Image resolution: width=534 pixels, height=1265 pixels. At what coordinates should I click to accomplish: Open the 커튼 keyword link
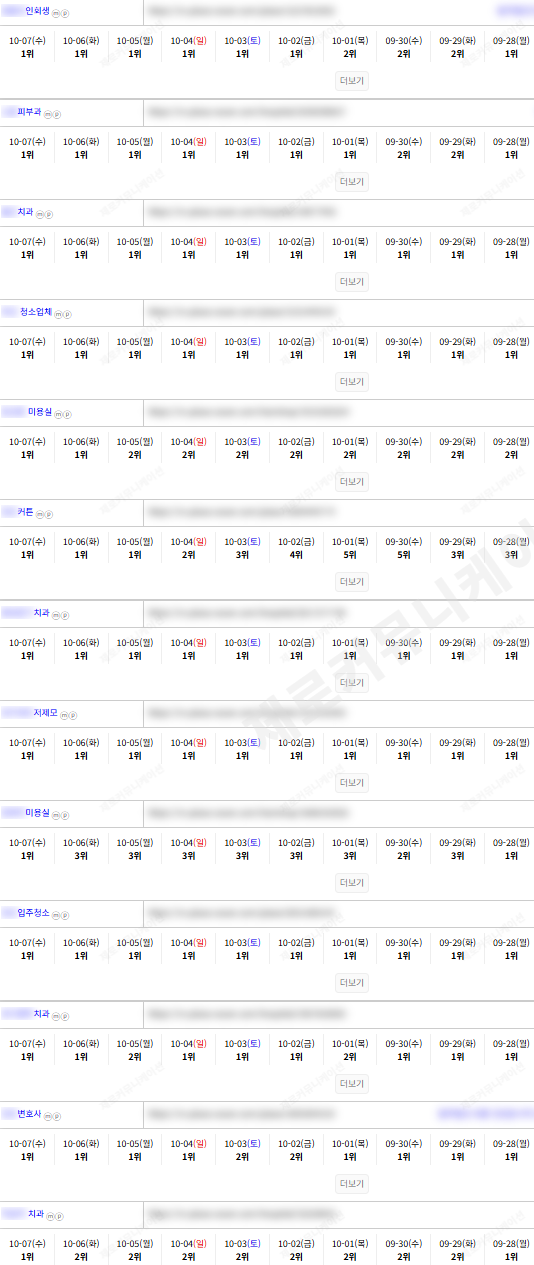(x=25, y=512)
